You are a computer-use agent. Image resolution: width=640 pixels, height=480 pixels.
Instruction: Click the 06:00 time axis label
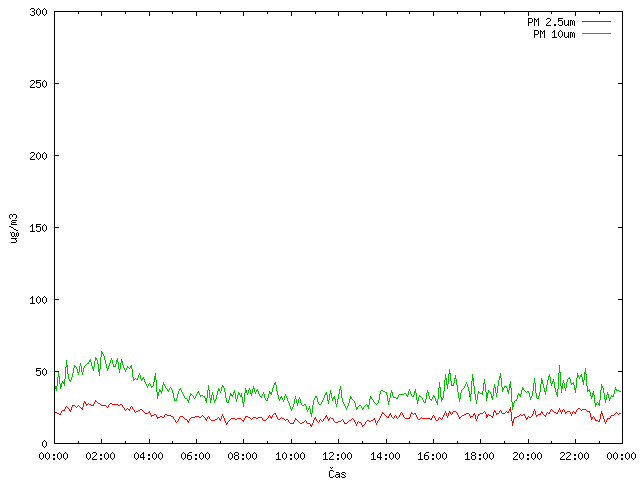click(x=196, y=456)
